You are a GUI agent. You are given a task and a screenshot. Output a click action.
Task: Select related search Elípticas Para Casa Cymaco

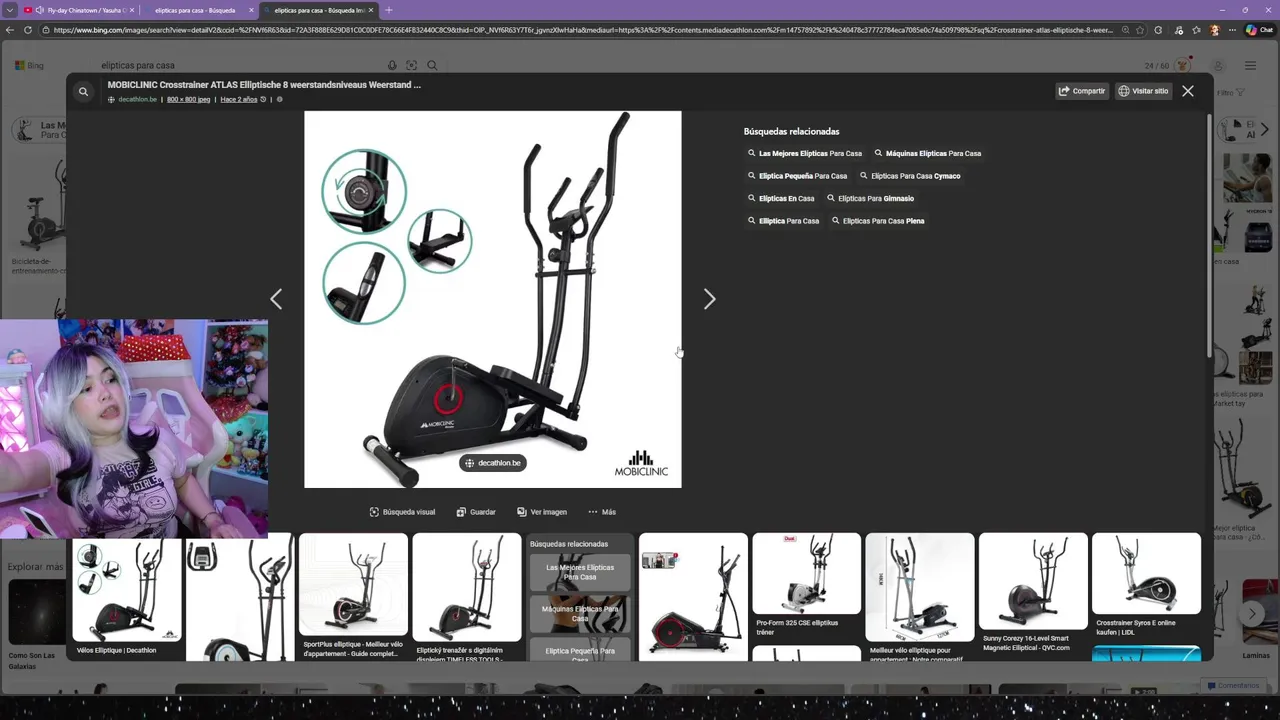tap(910, 176)
